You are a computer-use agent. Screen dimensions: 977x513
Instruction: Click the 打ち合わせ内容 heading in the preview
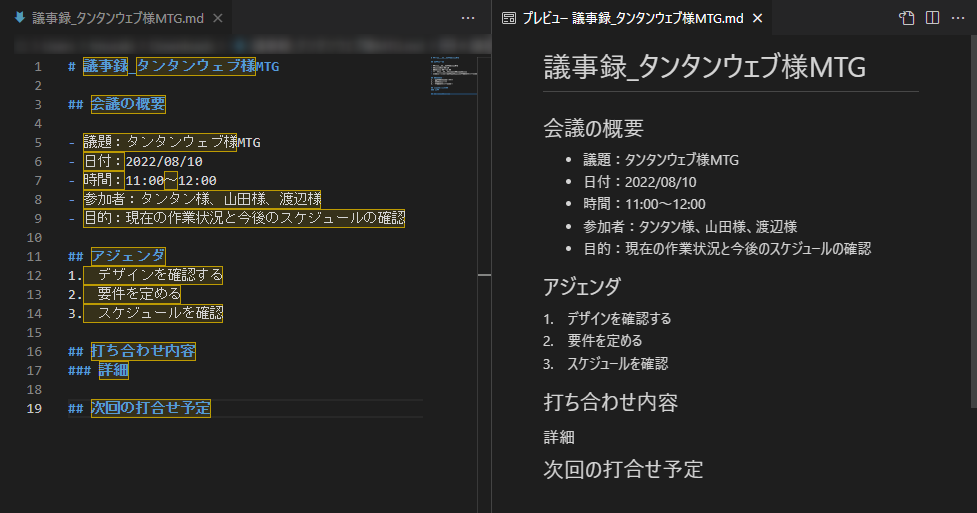click(x=611, y=402)
